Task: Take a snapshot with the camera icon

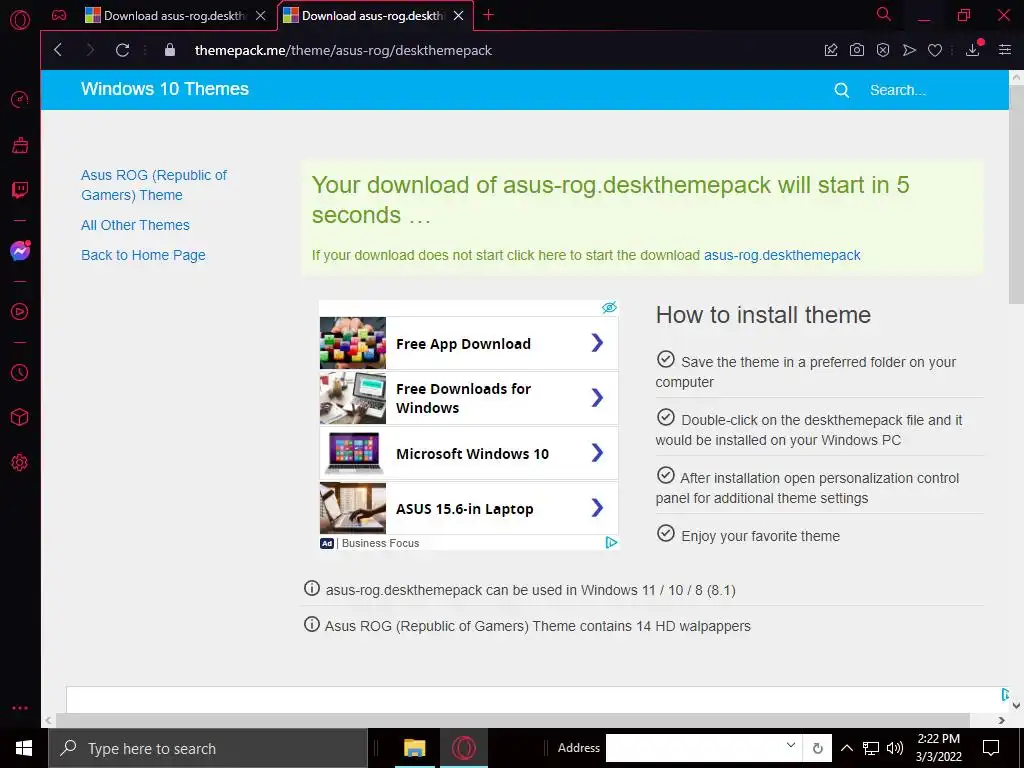Action: point(857,50)
